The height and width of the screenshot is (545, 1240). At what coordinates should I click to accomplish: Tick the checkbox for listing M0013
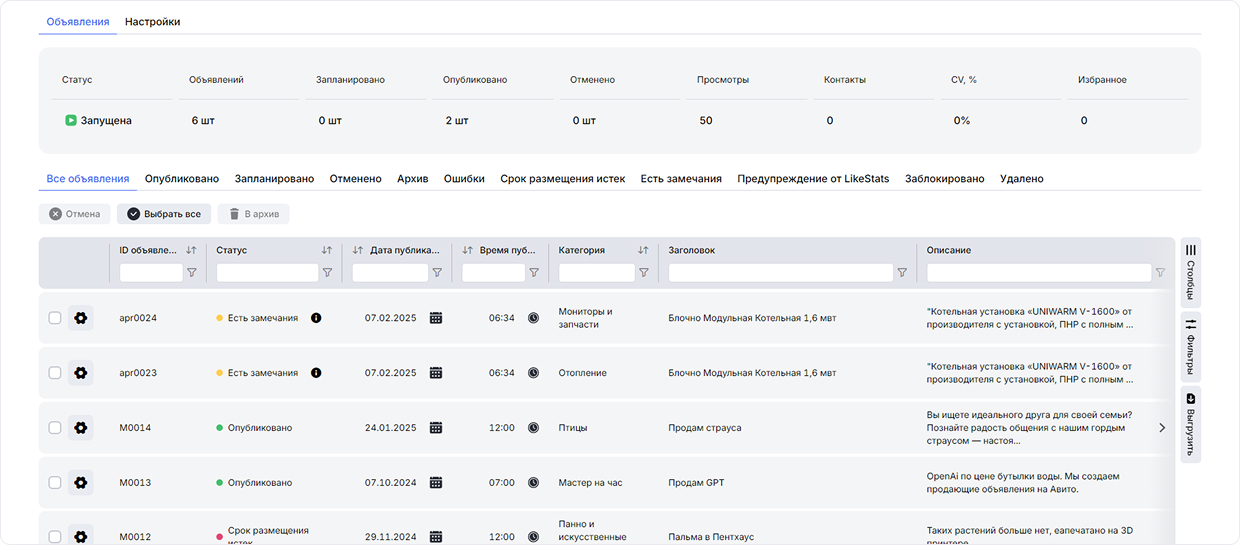(x=55, y=483)
